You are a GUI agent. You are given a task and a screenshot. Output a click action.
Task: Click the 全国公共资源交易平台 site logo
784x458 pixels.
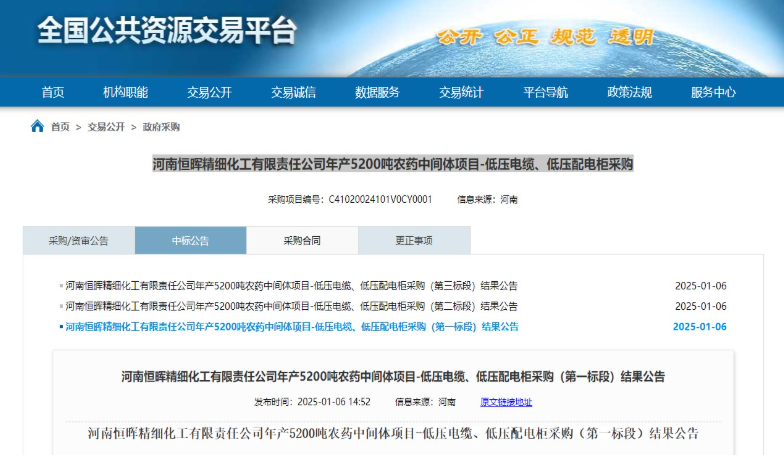point(167,32)
